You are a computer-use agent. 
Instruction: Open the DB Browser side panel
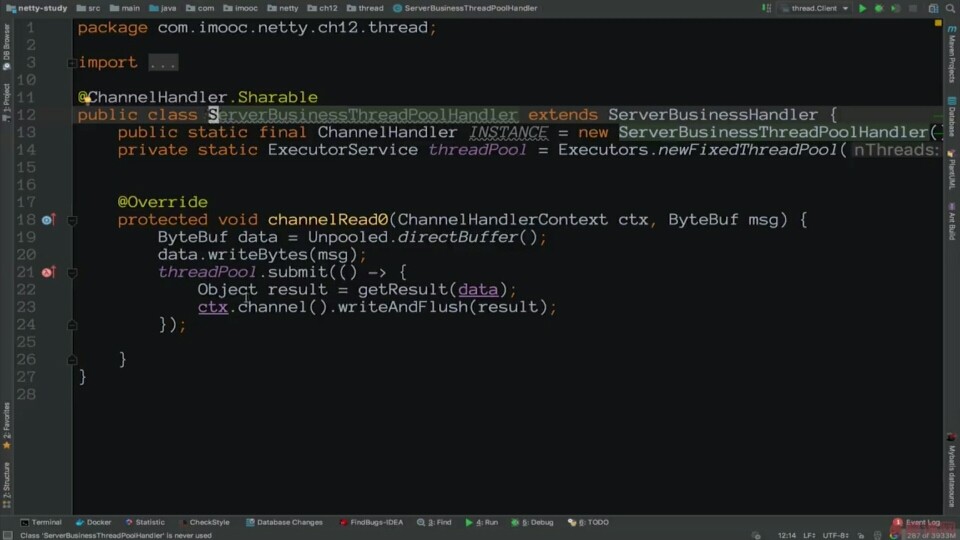coord(7,47)
